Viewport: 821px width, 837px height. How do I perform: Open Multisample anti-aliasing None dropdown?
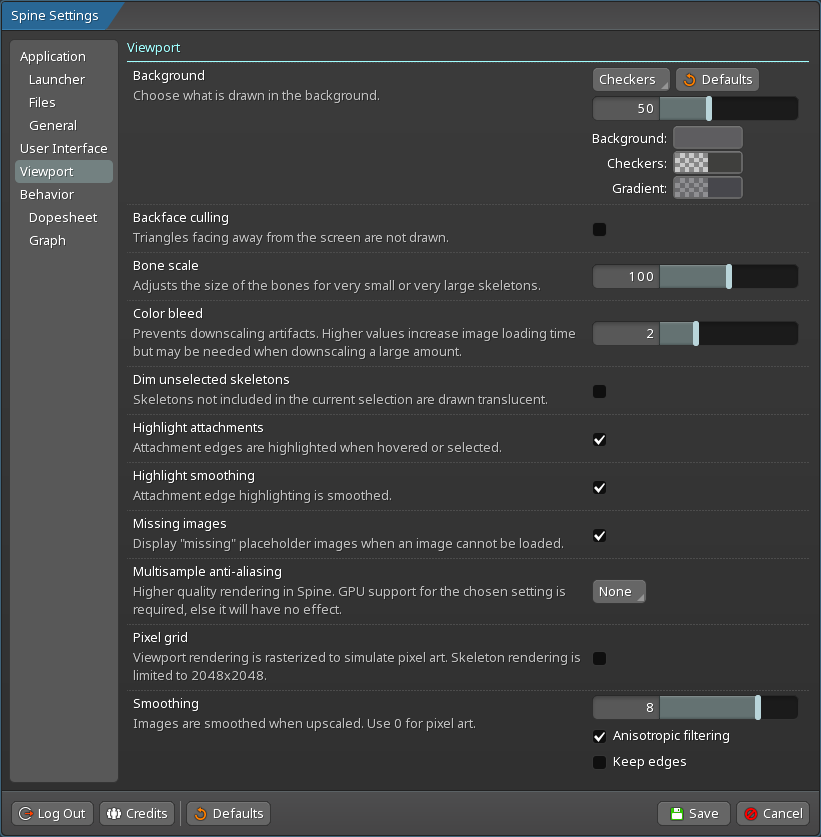[619, 592]
